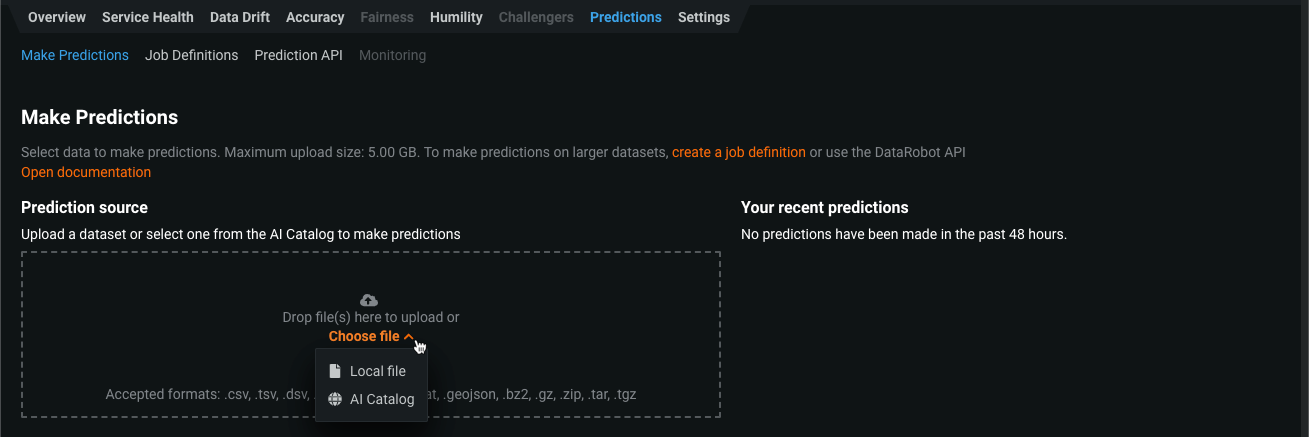This screenshot has width=1309, height=437.
Task: Open the Settings tab
Action: pyautogui.click(x=704, y=17)
